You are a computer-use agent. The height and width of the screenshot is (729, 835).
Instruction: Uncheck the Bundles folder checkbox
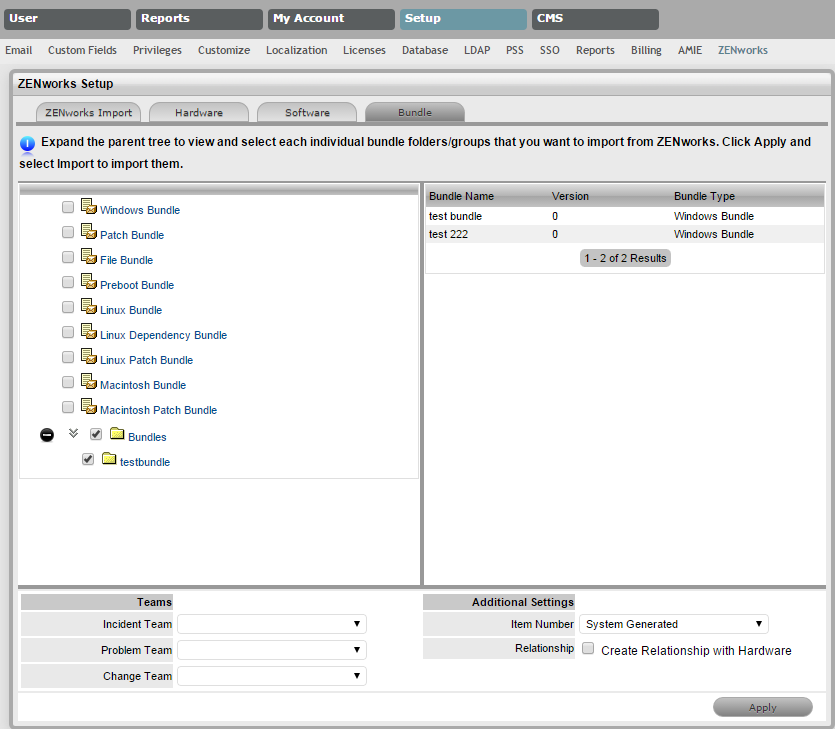96,435
